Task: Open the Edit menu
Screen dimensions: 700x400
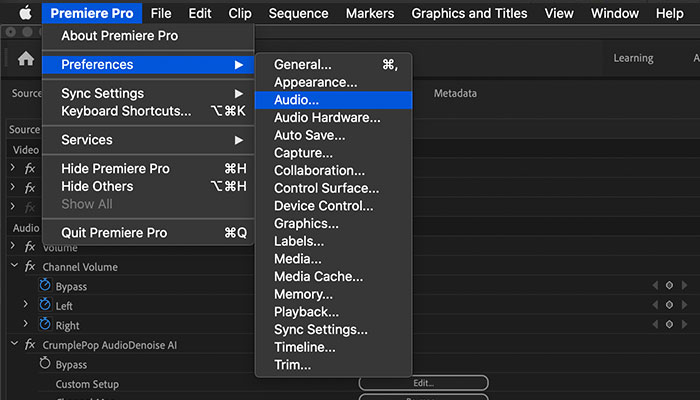Action: (200, 13)
